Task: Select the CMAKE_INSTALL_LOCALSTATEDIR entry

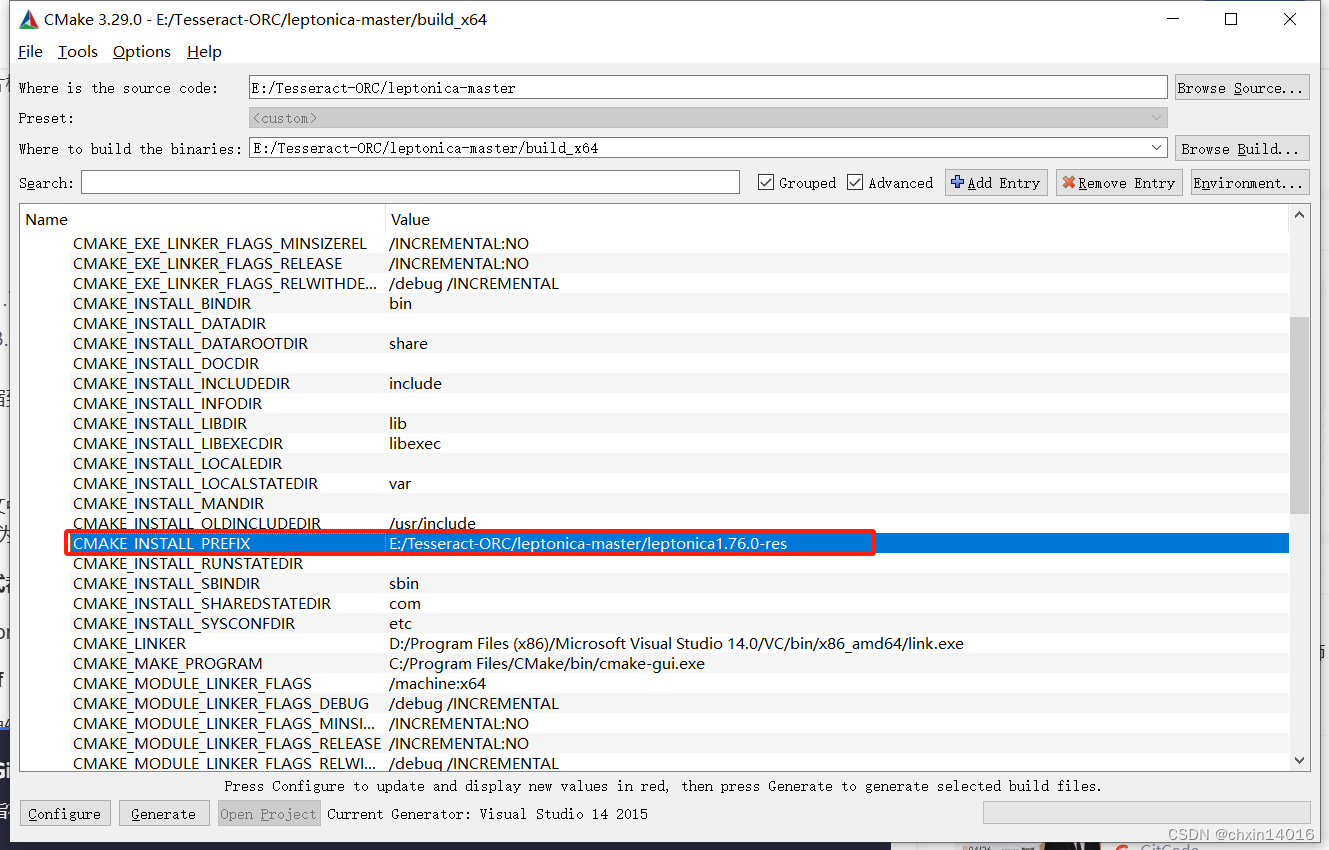Action: 195,483
